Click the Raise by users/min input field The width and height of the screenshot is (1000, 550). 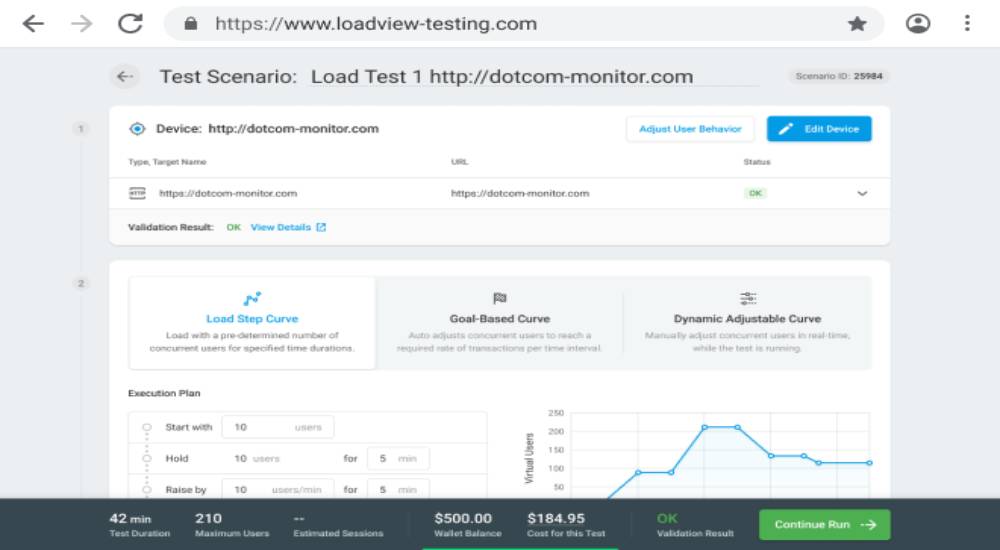tap(277, 489)
